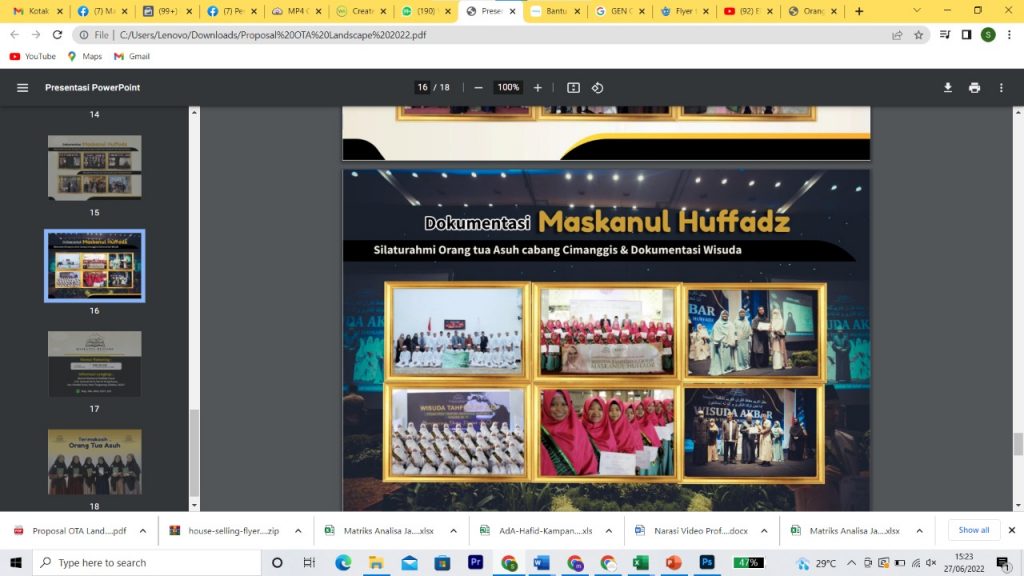Switch to the MP4 tab

pyautogui.click(x=294, y=11)
